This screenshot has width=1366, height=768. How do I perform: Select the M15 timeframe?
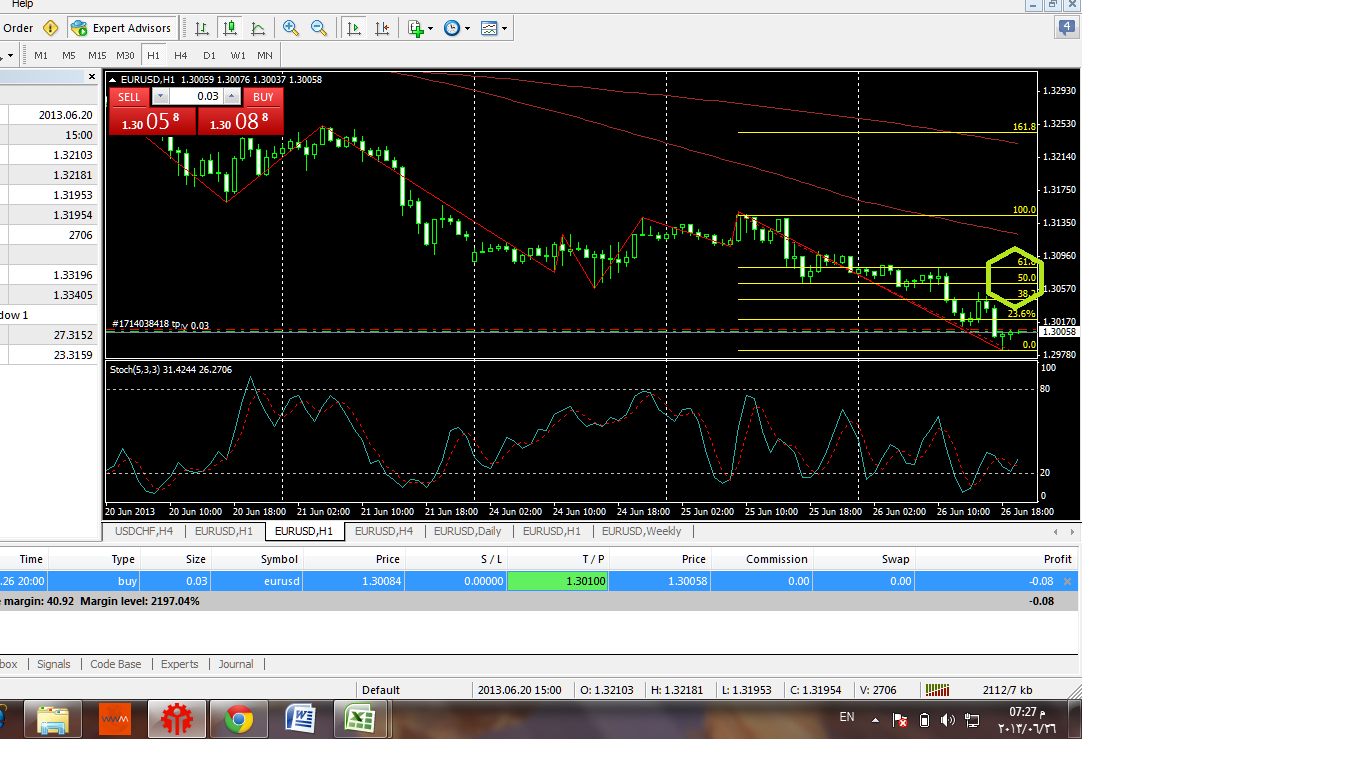[x=97, y=55]
